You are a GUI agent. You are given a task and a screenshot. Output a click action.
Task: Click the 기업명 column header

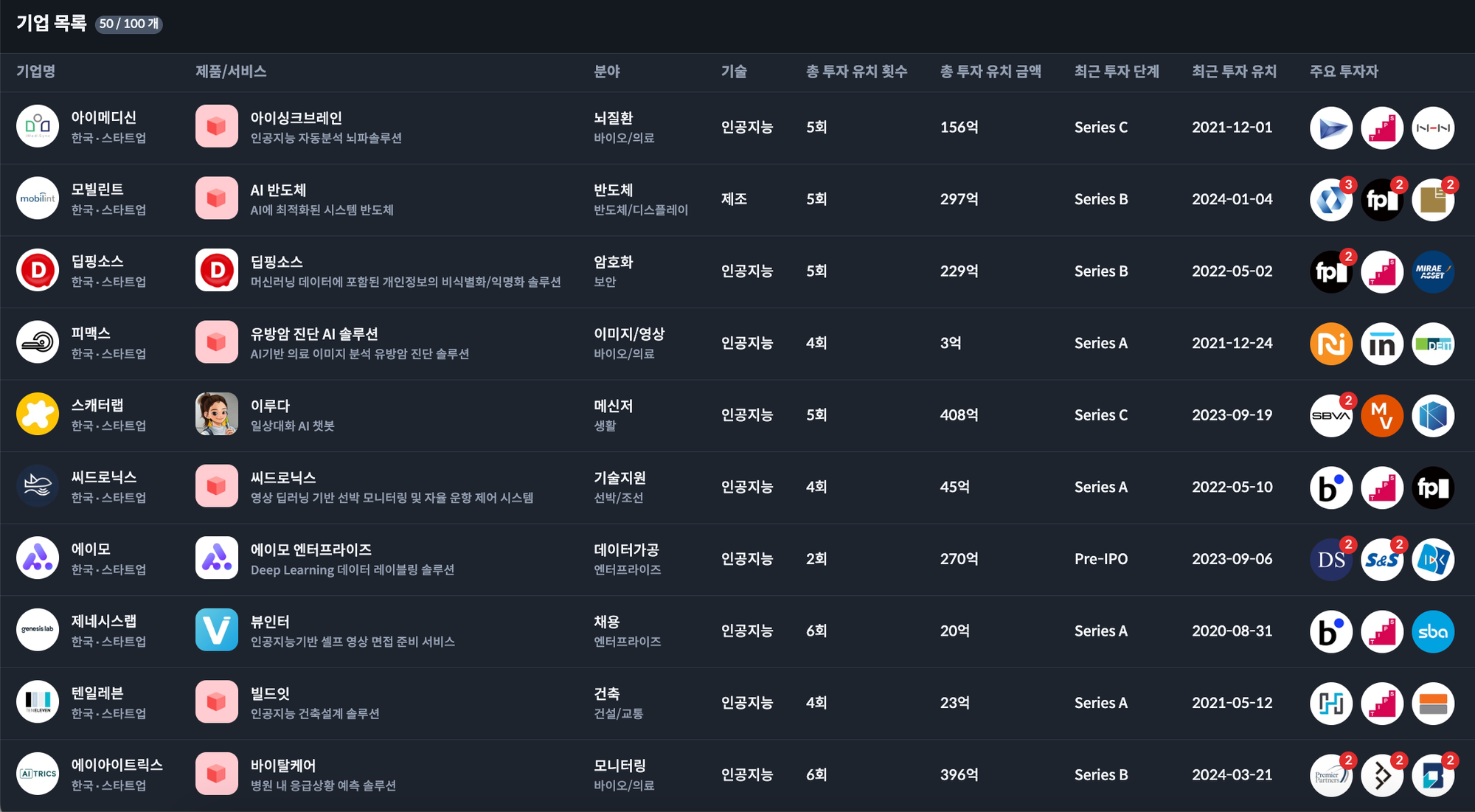(35, 72)
